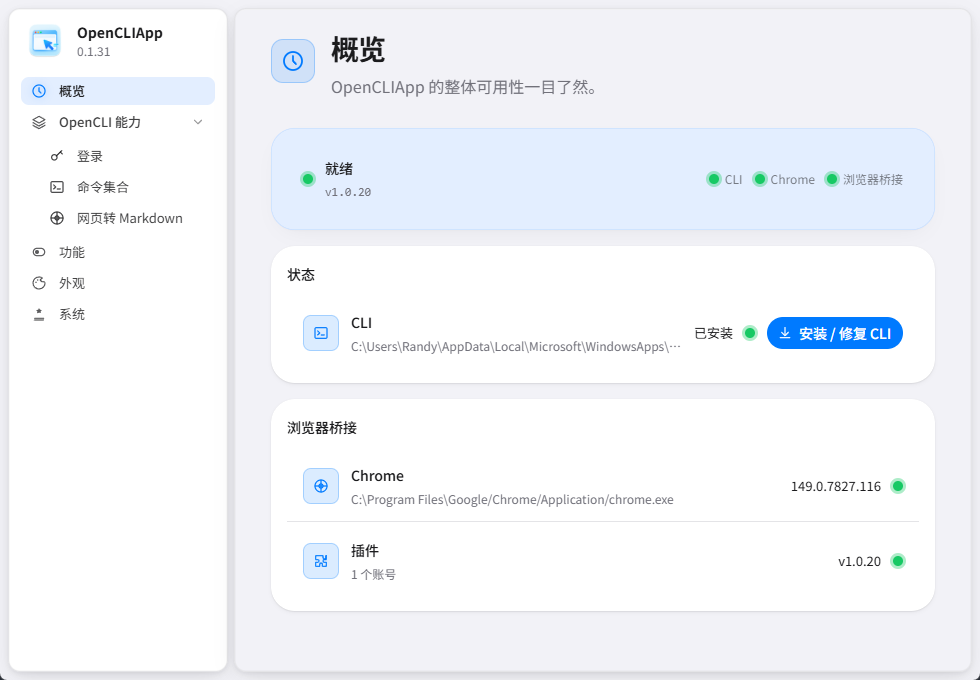Click the key icon beside 登录
Image resolution: width=980 pixels, height=680 pixels.
click(57, 156)
